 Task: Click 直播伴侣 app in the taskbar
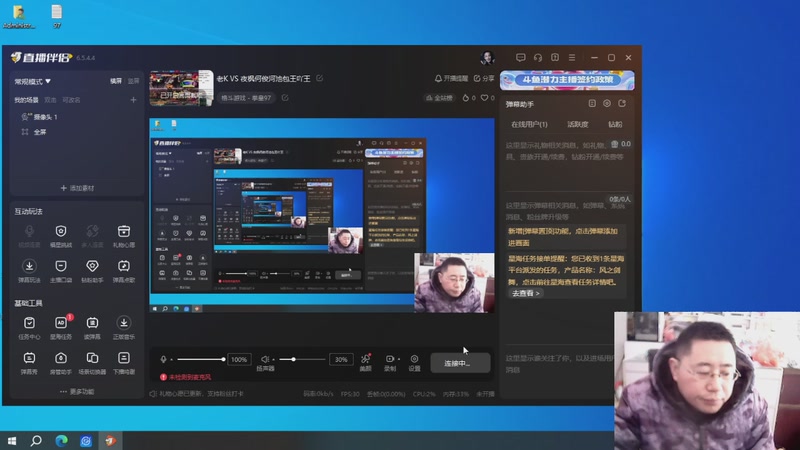[111, 441]
